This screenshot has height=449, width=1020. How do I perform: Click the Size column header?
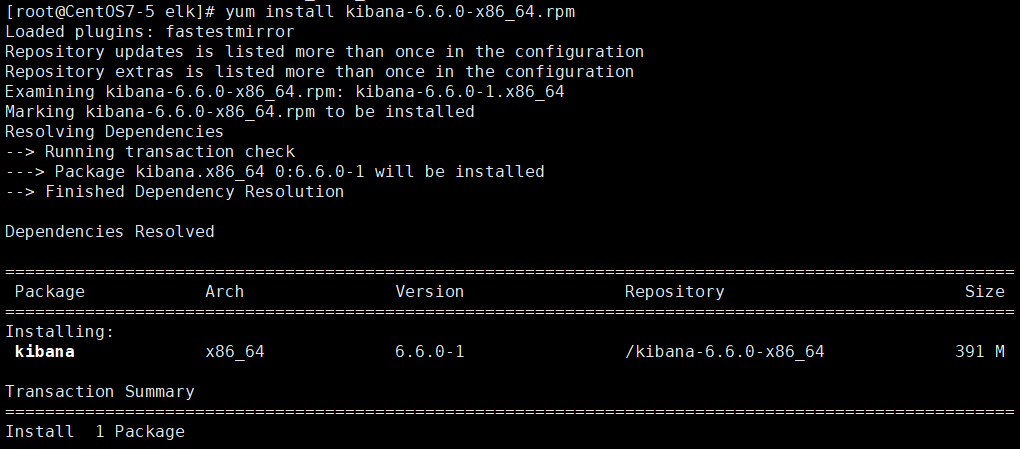coord(985,292)
